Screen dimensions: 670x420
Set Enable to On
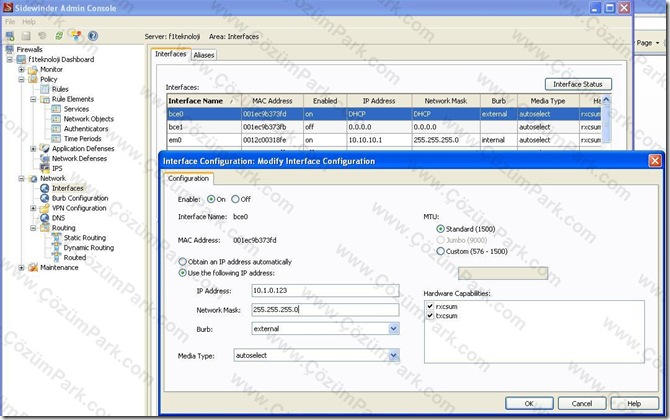click(211, 199)
